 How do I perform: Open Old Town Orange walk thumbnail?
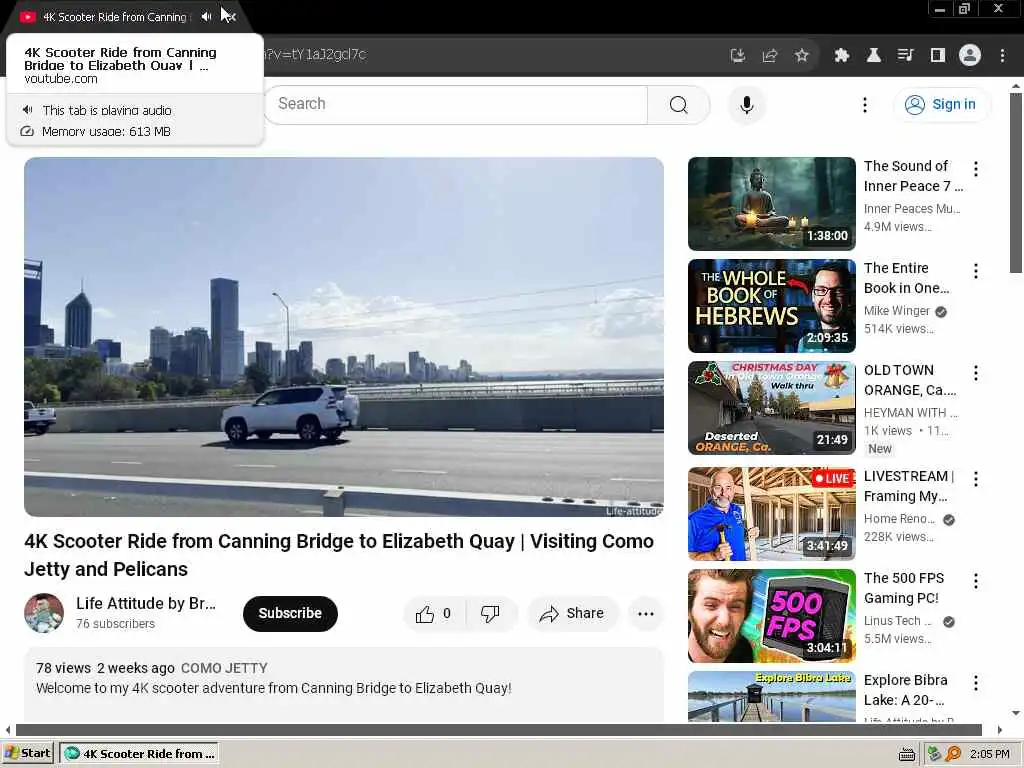771,408
